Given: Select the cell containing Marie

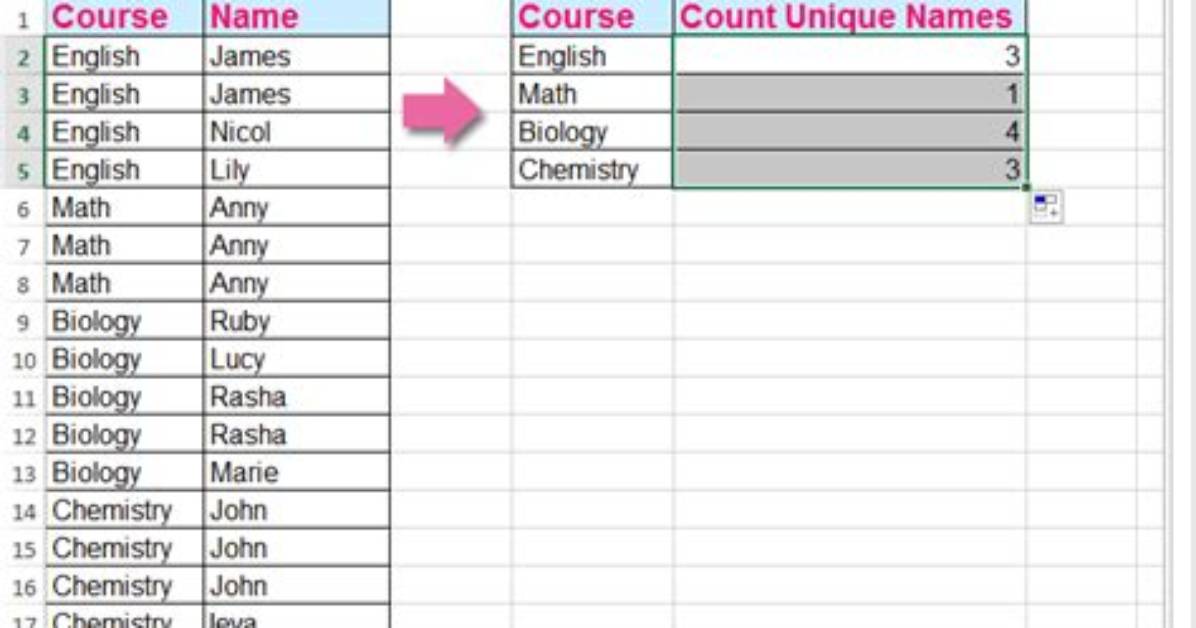Looking at the screenshot, I should coord(297,472).
